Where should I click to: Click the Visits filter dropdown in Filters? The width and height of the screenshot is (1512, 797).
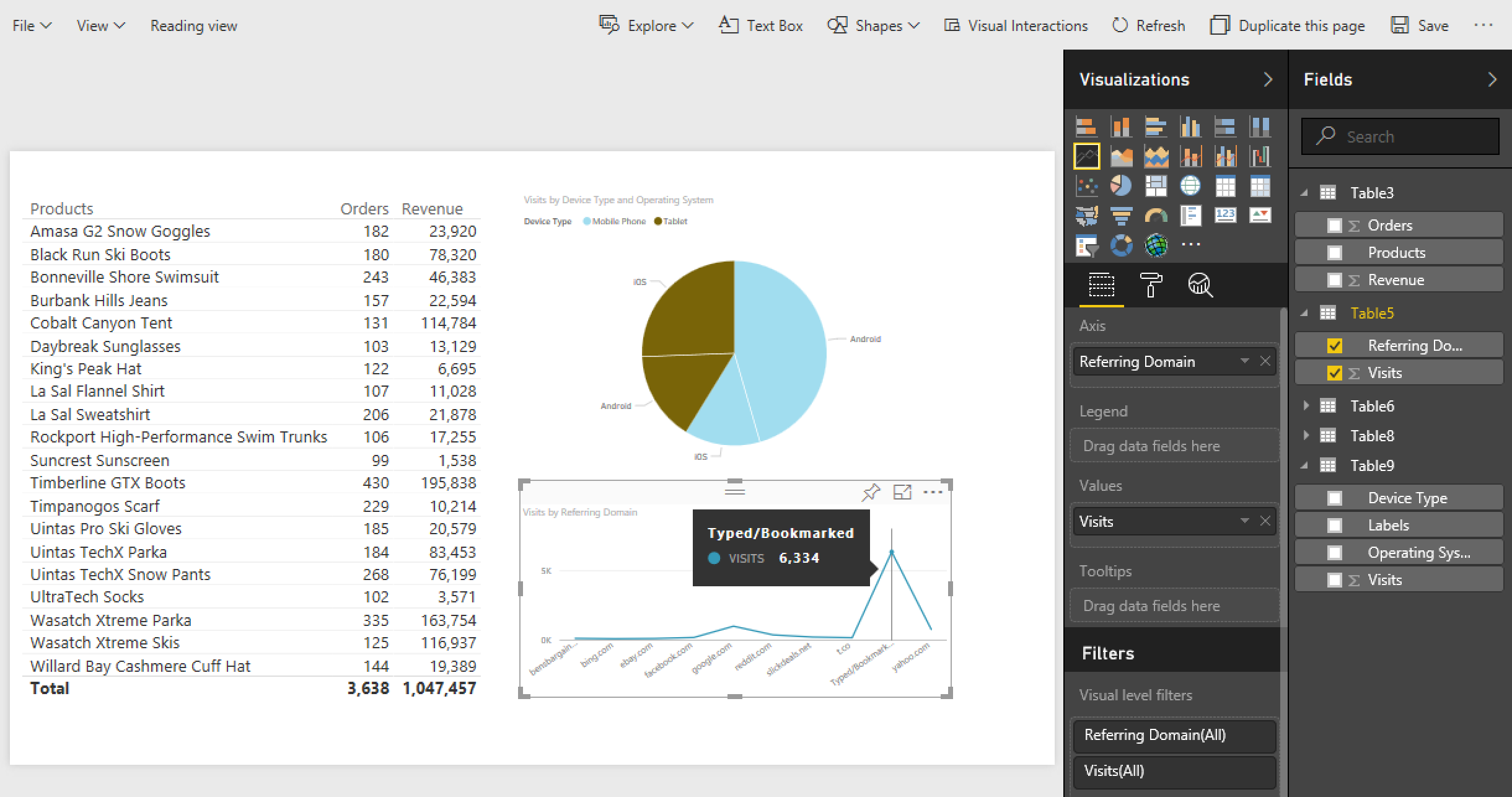coord(1175,770)
